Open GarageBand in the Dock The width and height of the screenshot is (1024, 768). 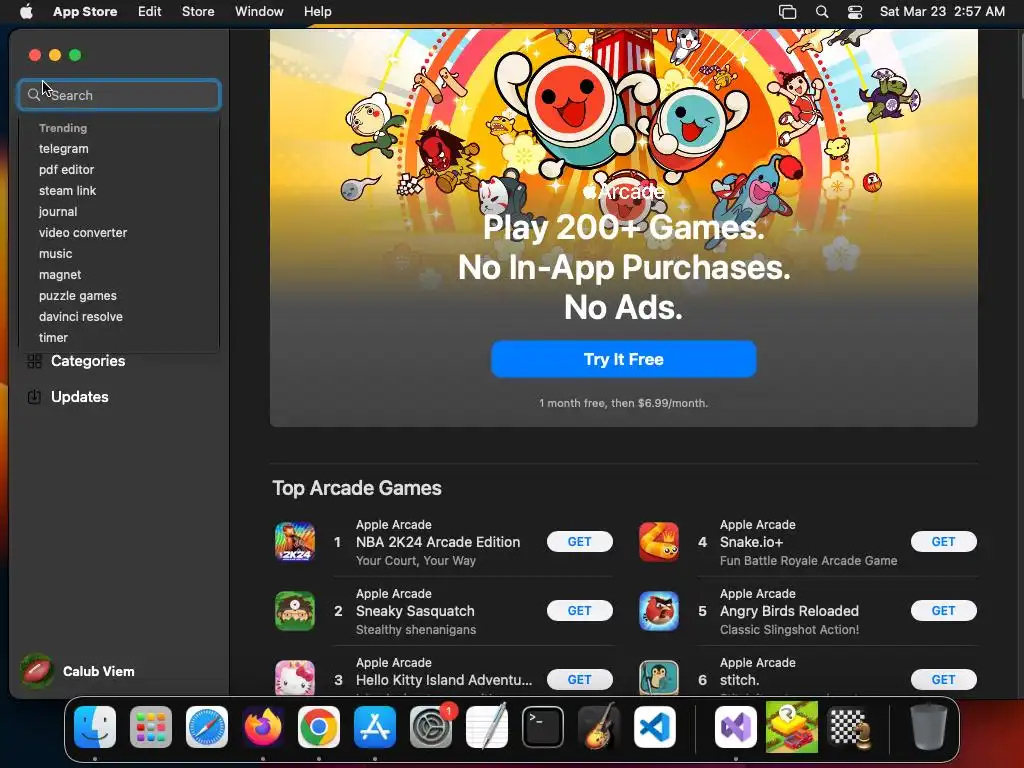(x=599, y=727)
